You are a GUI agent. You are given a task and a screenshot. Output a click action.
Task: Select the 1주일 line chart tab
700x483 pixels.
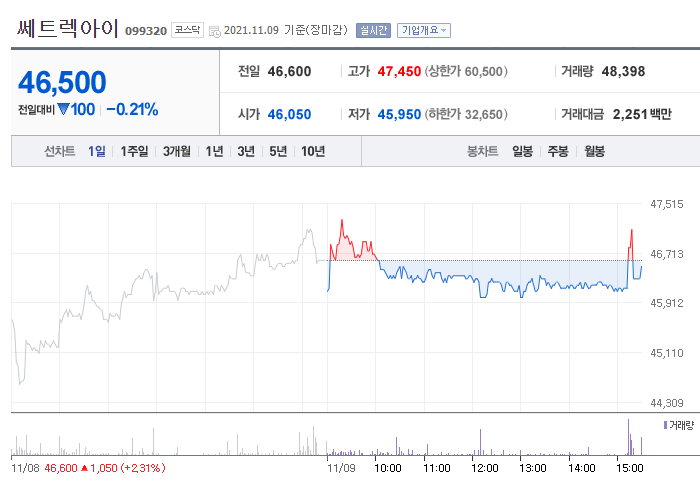click(134, 151)
